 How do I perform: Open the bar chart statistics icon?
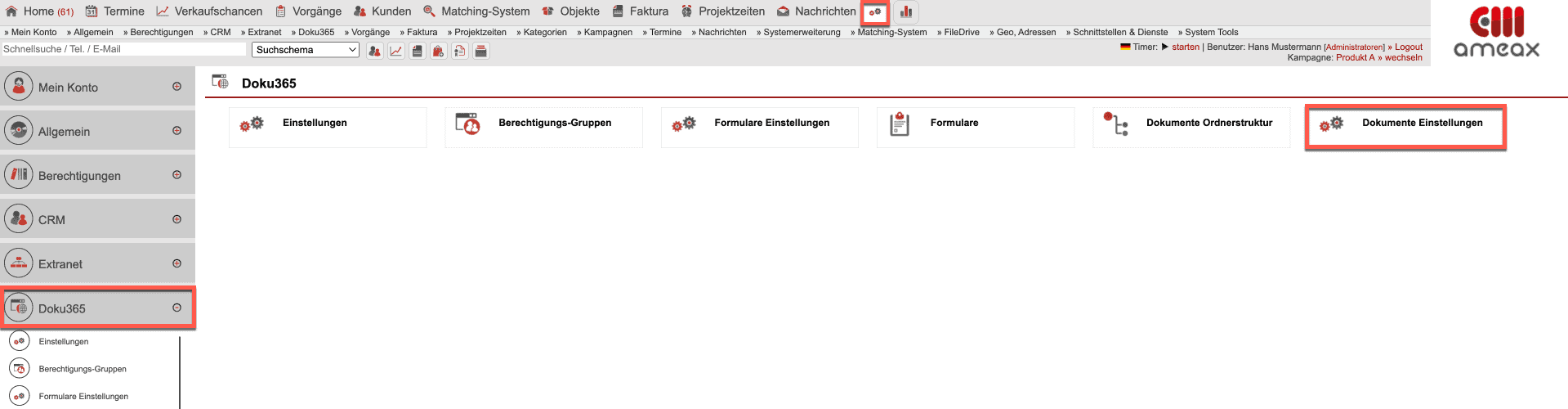(x=906, y=12)
